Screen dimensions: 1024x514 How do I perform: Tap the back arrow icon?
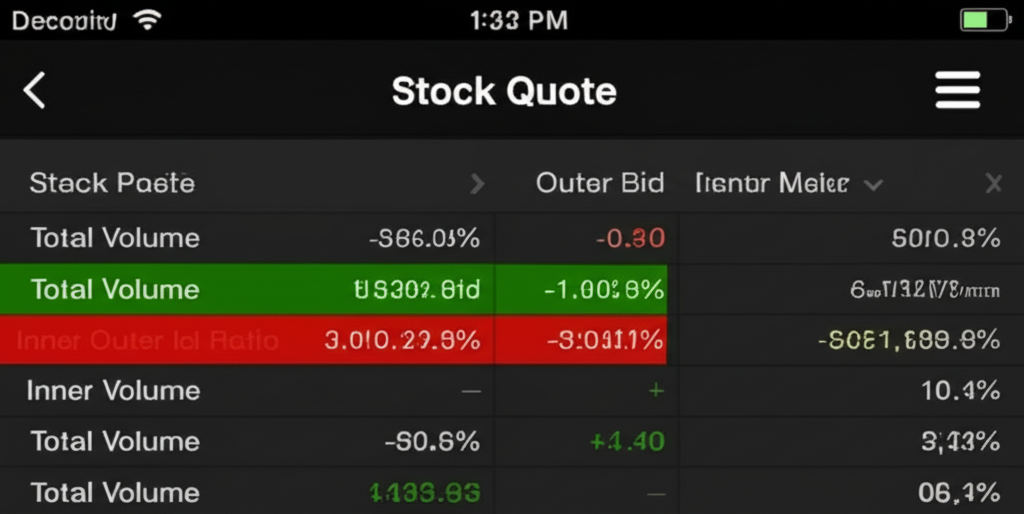point(35,91)
